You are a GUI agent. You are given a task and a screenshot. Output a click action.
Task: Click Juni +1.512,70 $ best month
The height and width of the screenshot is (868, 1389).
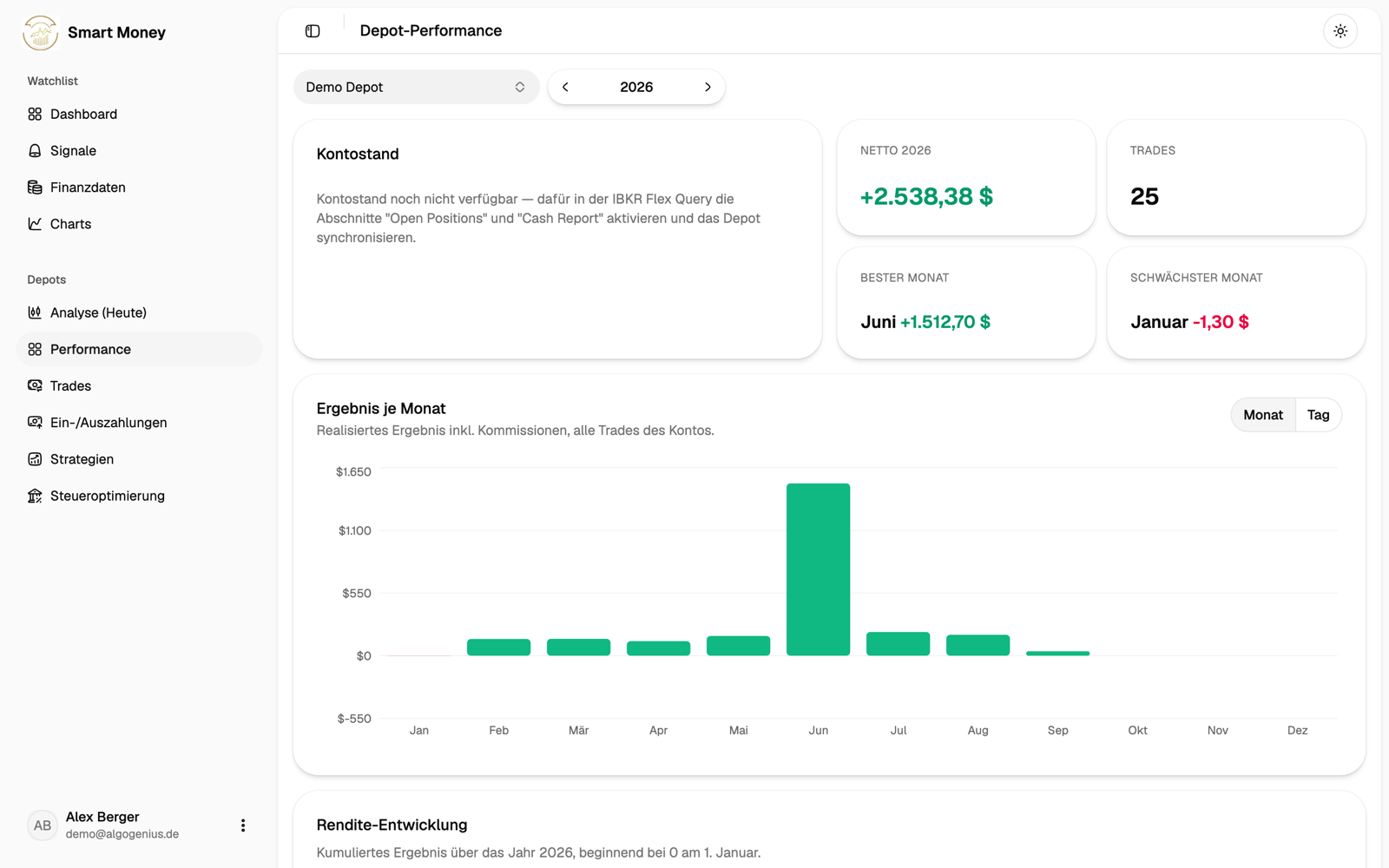point(925,322)
